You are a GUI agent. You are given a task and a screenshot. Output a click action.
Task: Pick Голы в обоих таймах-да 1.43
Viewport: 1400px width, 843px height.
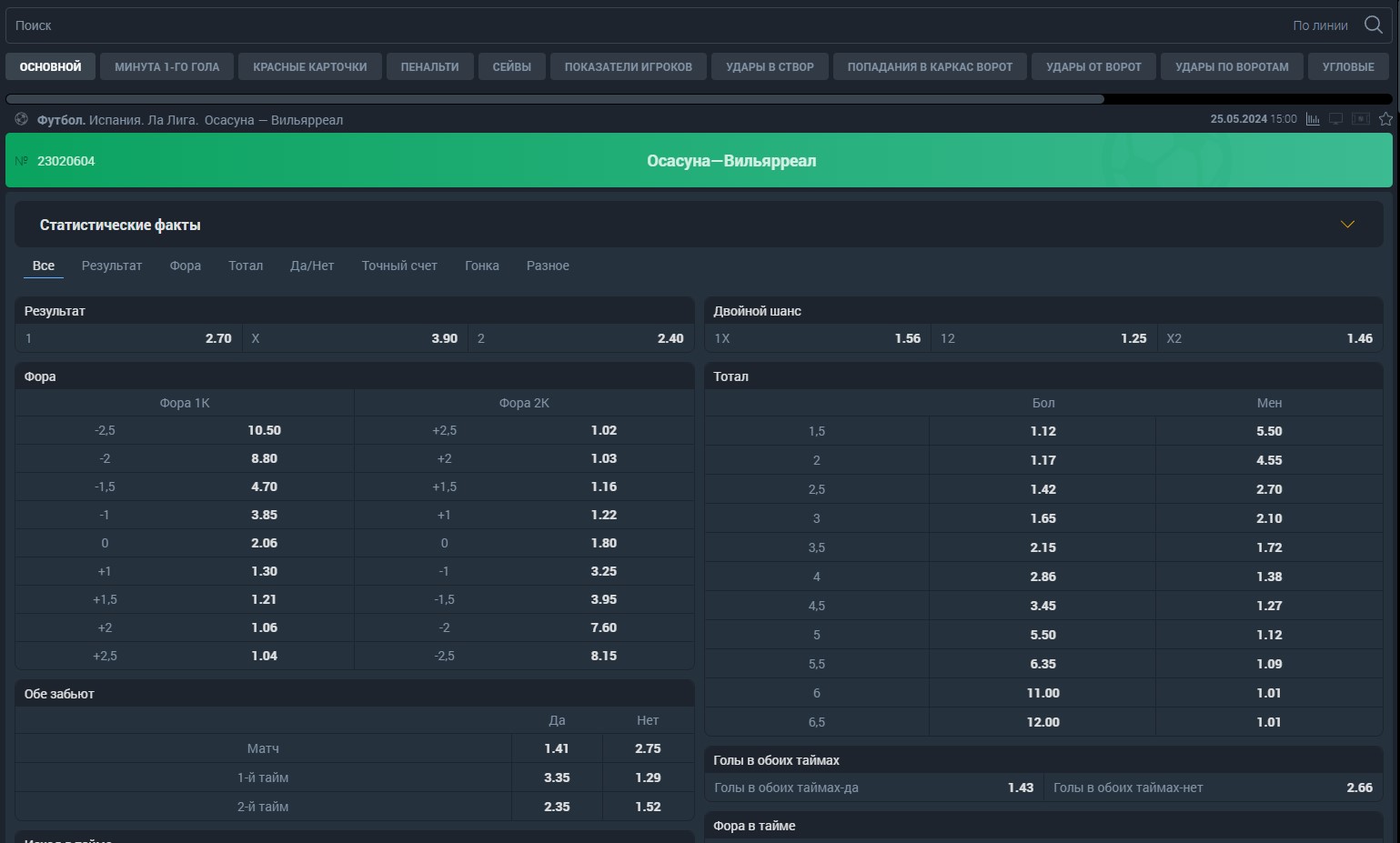click(x=873, y=788)
